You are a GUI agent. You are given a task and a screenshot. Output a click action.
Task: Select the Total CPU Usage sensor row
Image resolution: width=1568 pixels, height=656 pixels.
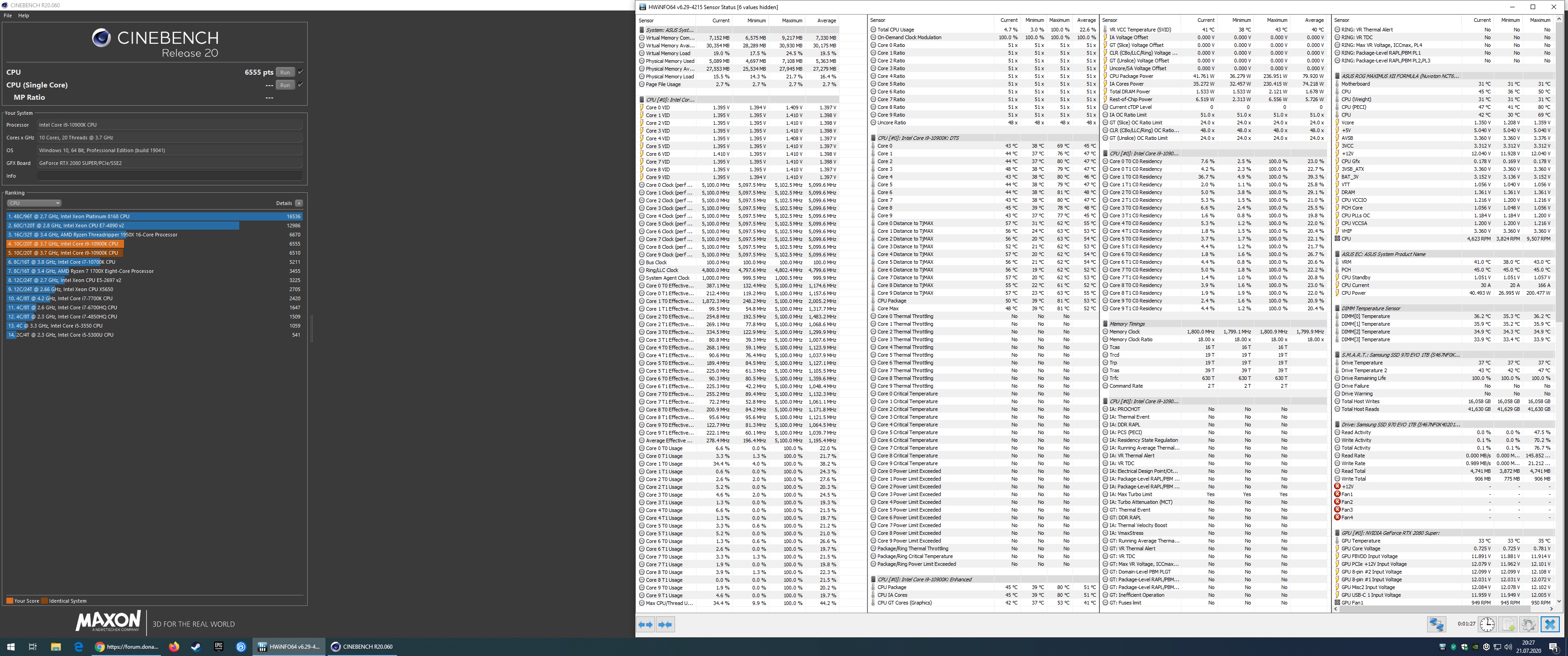click(x=983, y=30)
